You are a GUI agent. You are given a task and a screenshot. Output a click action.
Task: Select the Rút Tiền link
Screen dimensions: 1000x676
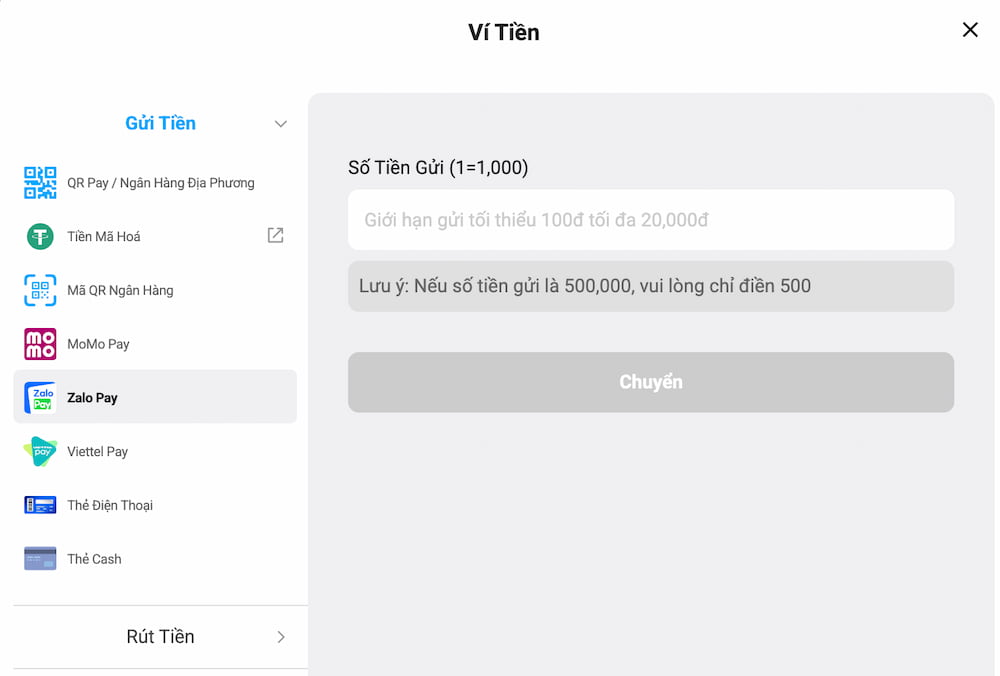click(x=160, y=637)
